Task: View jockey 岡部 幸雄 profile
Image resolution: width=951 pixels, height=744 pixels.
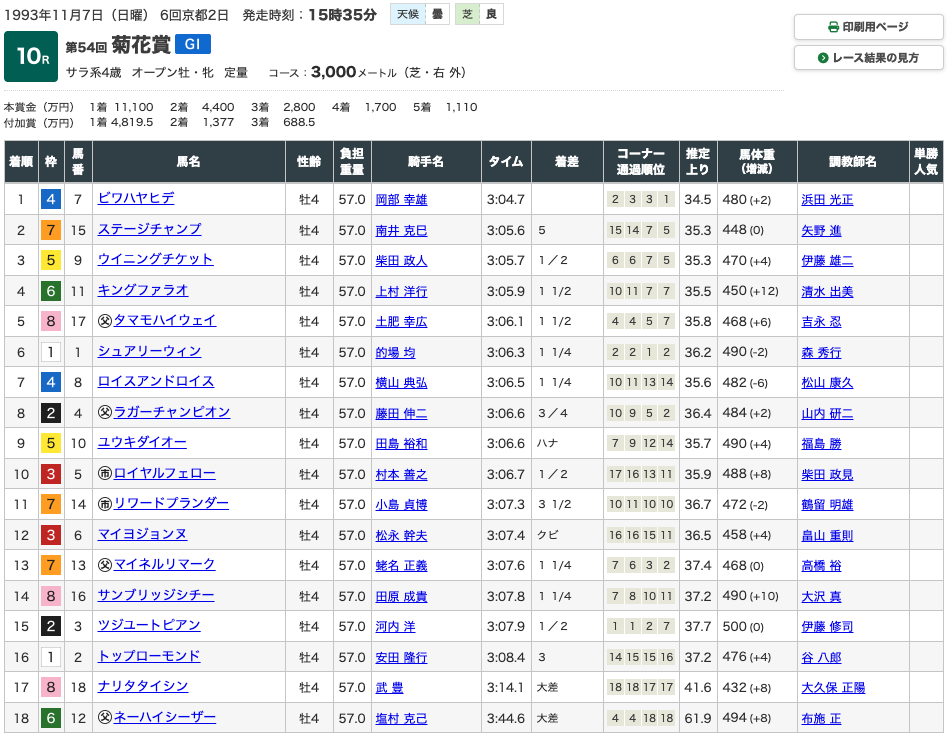Action: [x=400, y=200]
